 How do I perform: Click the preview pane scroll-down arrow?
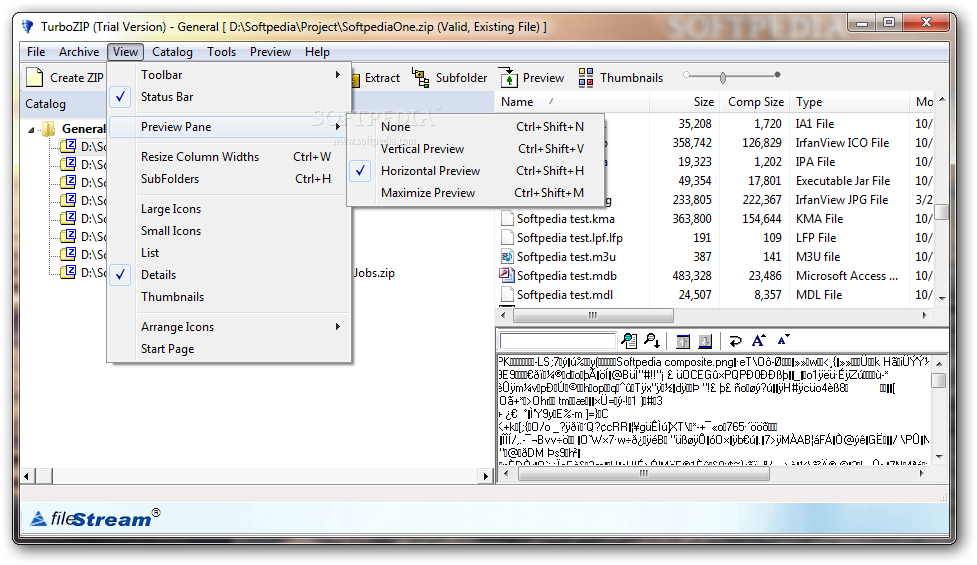click(939, 457)
